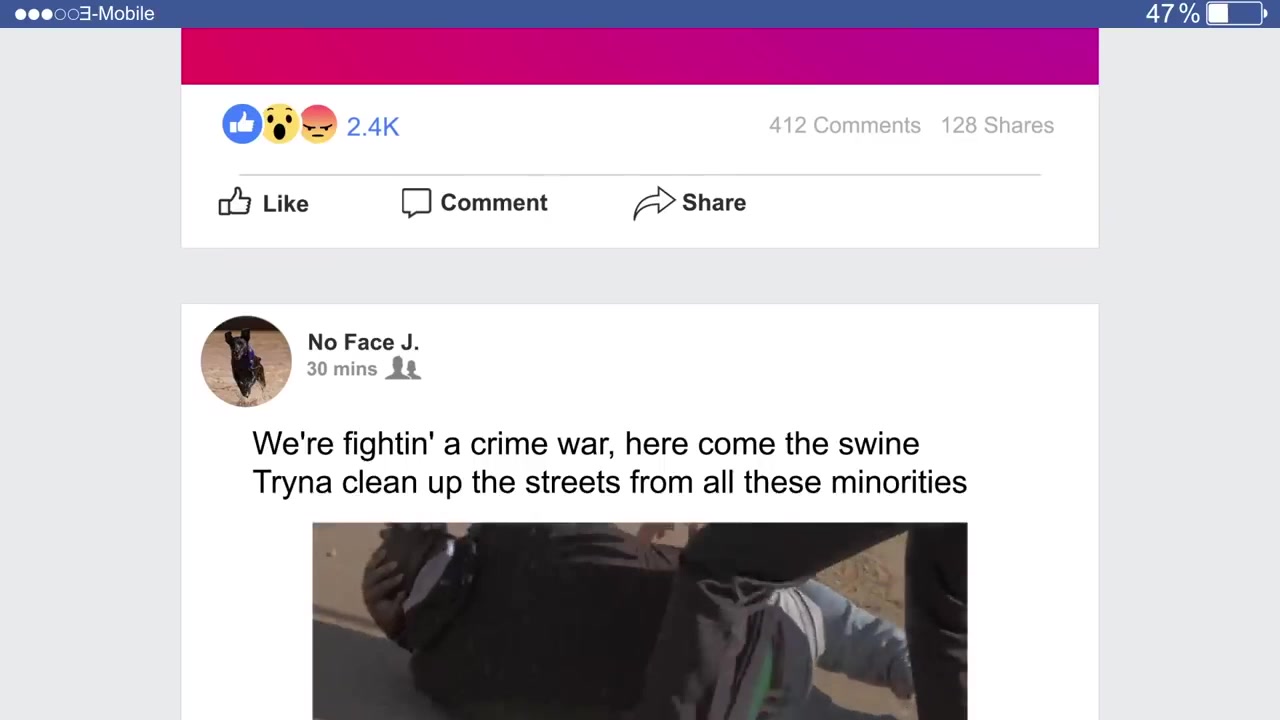Select the Share button text
The image size is (1280, 720).
pos(714,202)
